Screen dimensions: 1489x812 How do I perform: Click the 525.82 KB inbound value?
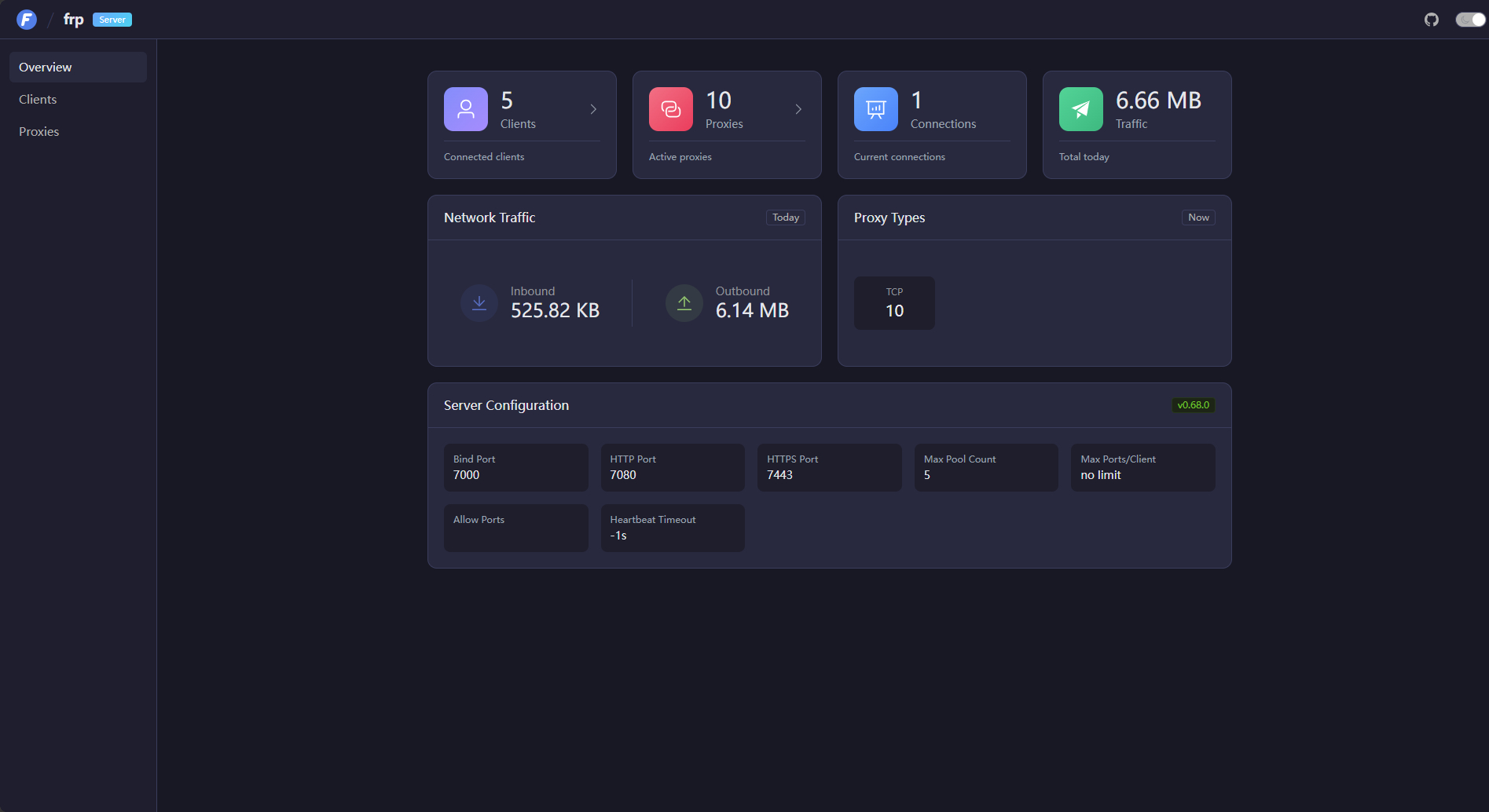(x=555, y=311)
